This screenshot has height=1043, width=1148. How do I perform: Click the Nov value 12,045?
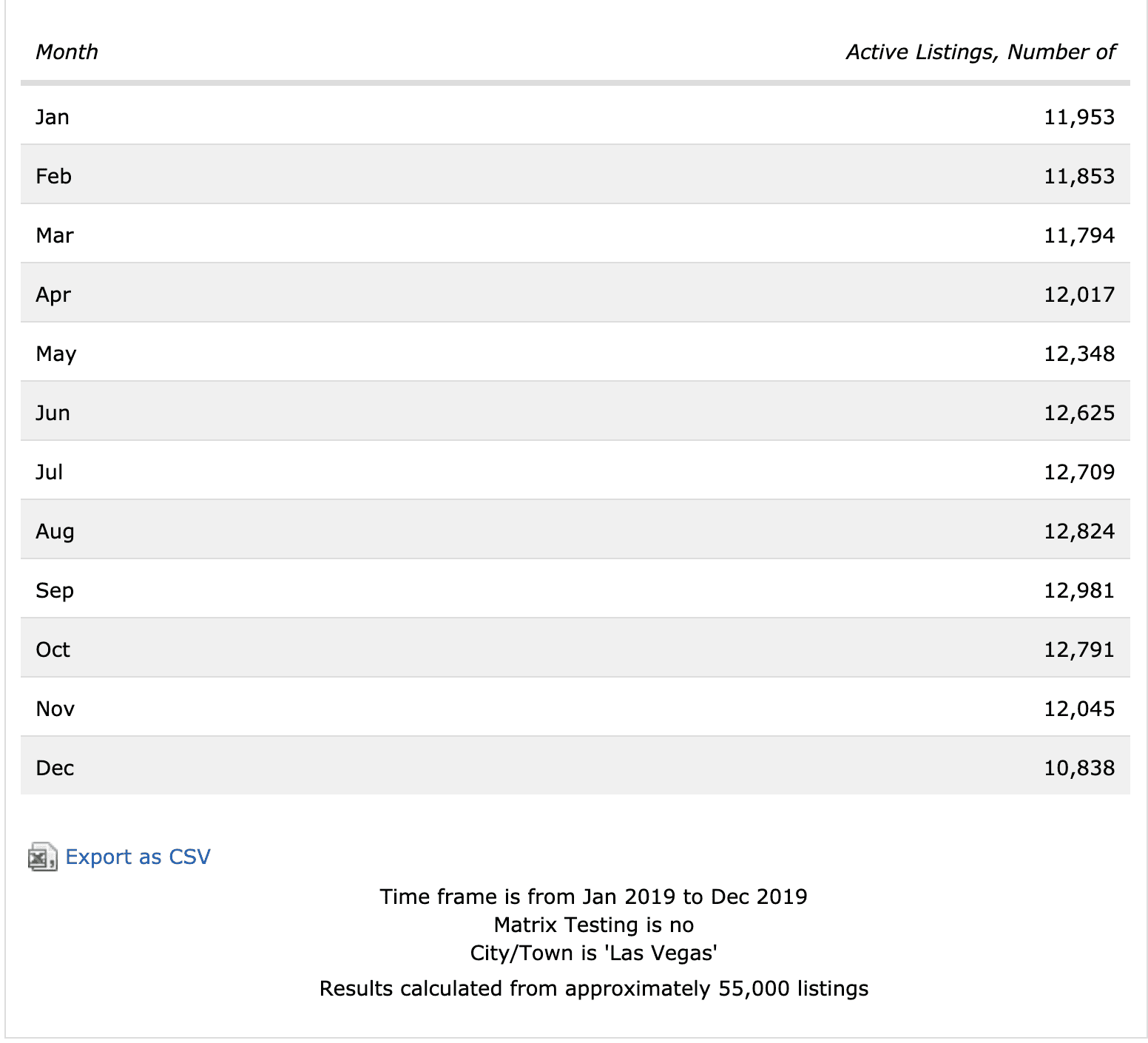click(1078, 709)
